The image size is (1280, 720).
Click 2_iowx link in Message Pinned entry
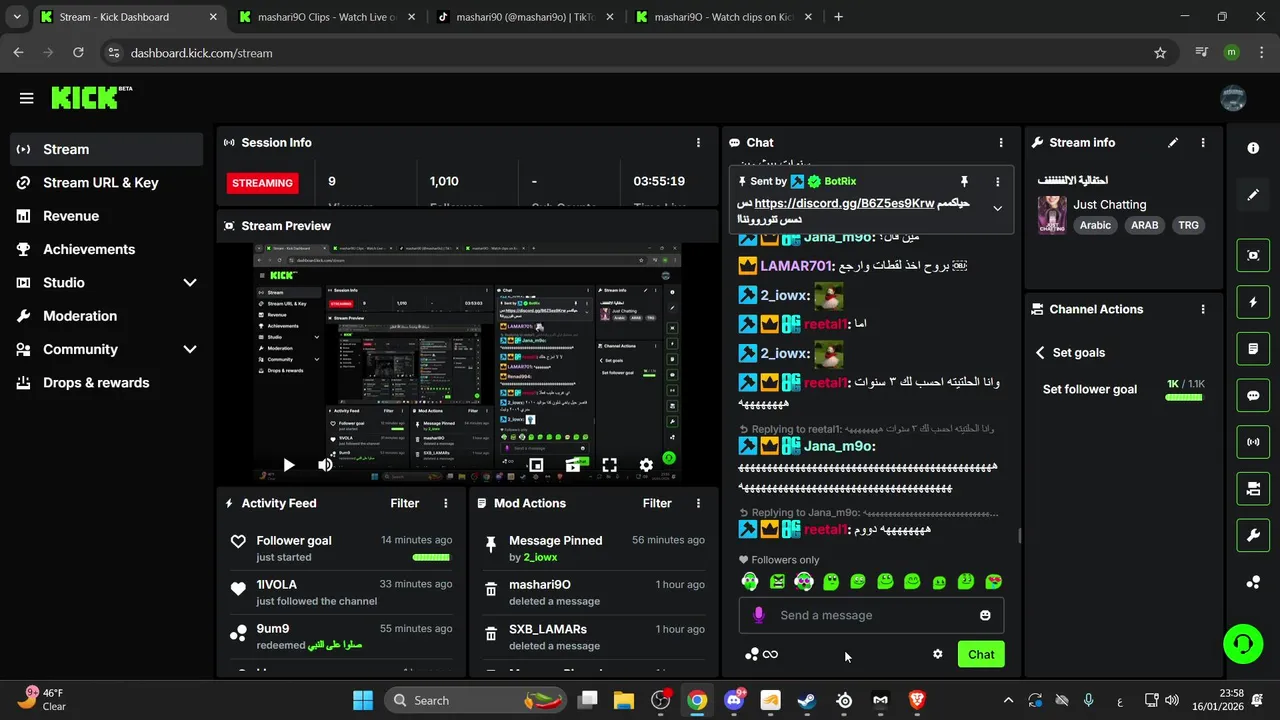540,557
